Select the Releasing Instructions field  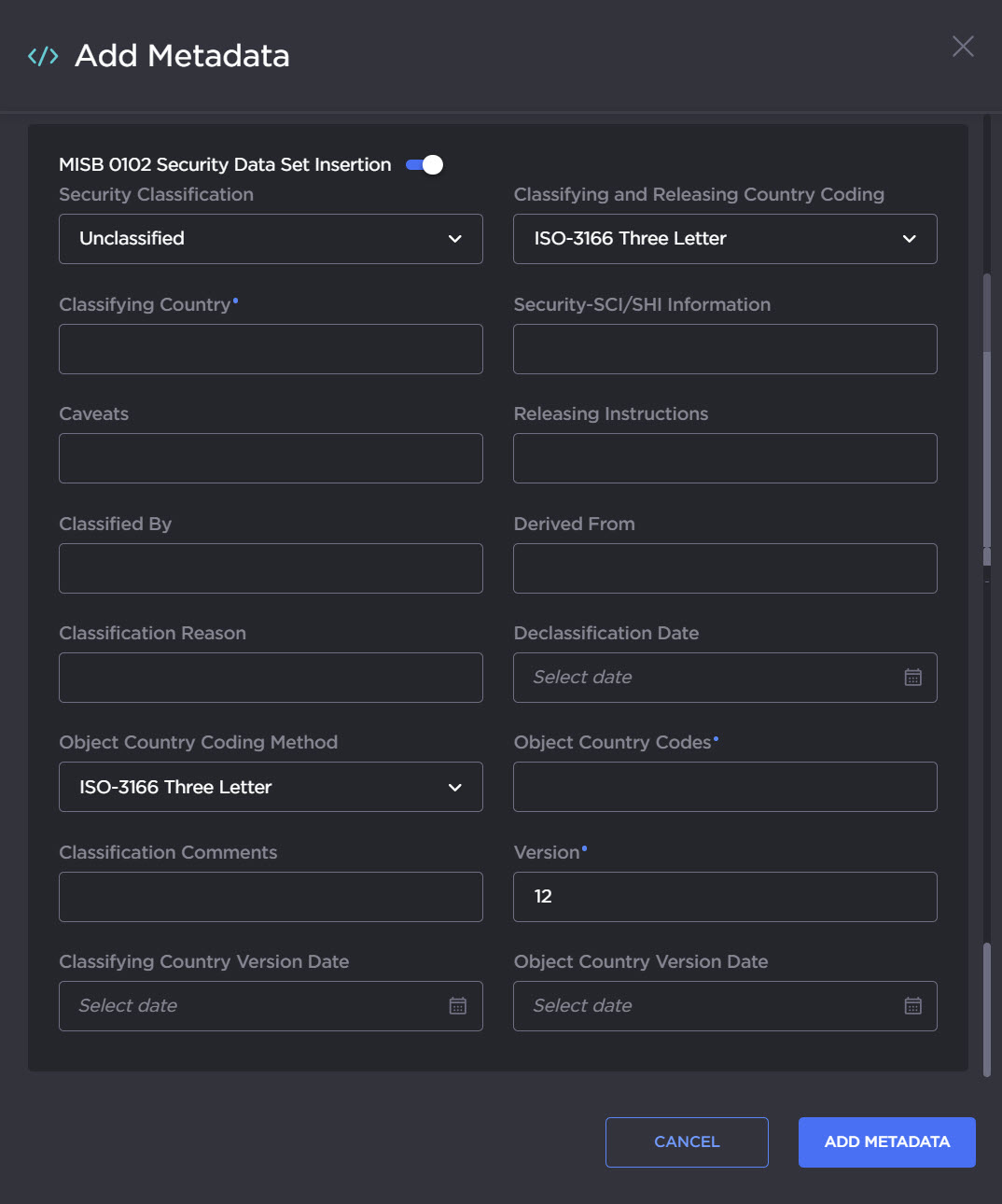point(725,458)
